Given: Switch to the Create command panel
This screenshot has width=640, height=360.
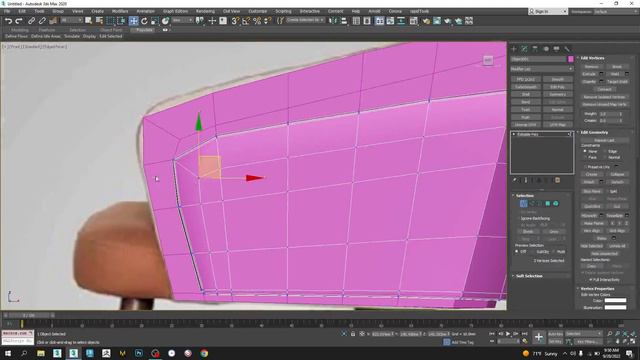Looking at the screenshot, I should tap(514, 49).
